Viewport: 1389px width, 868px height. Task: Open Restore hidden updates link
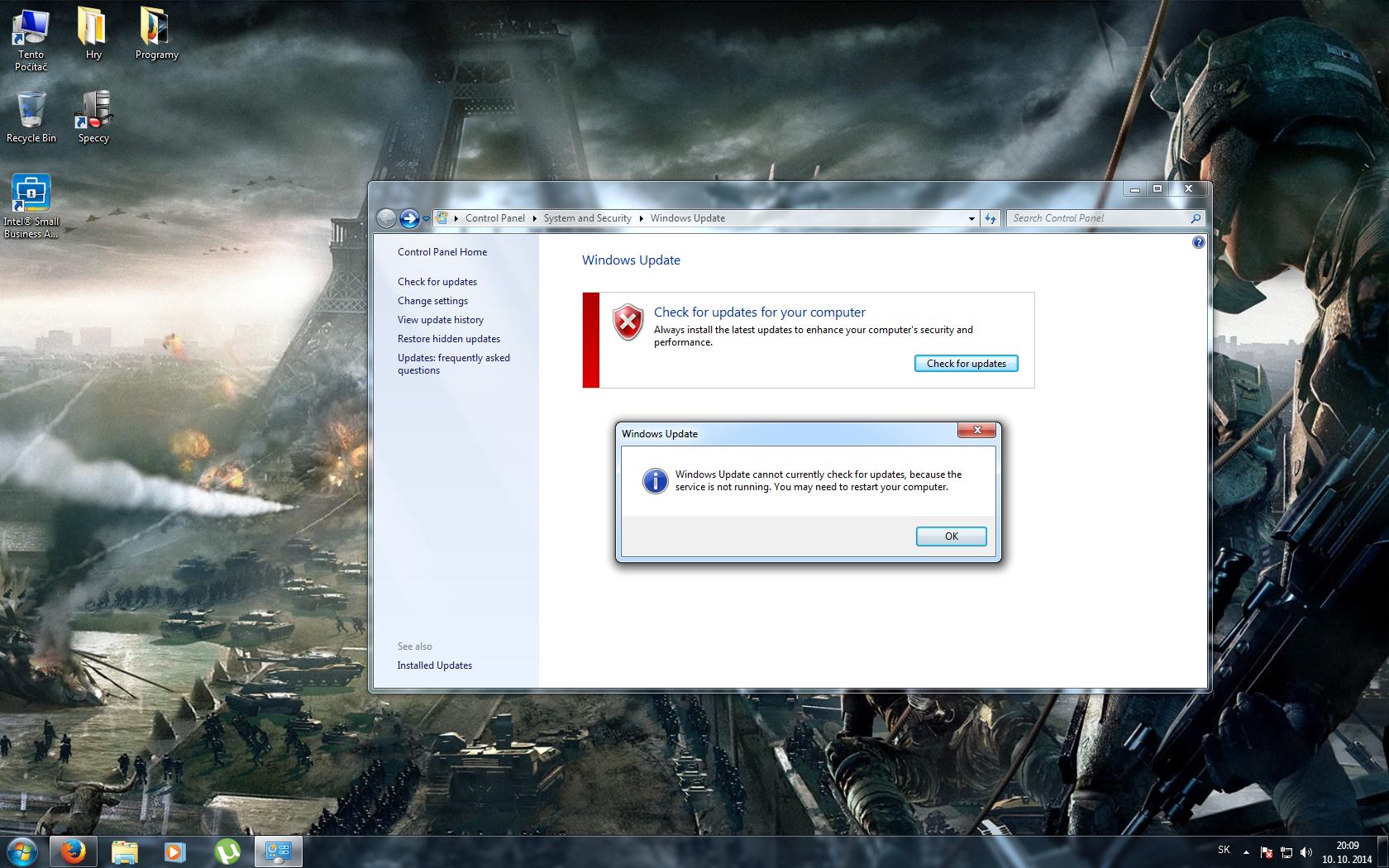click(x=449, y=339)
